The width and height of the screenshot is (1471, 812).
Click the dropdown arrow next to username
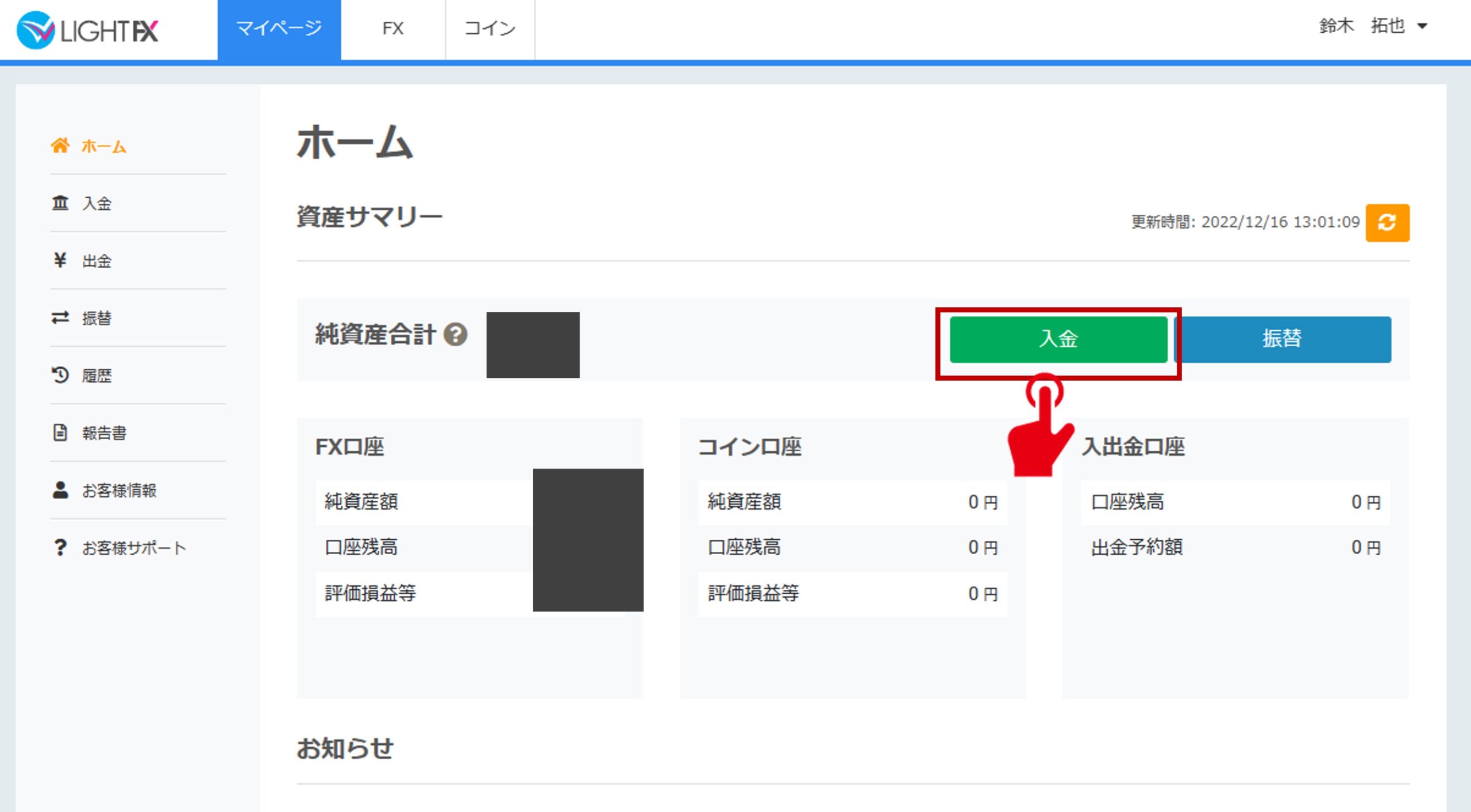pyautogui.click(x=1422, y=26)
